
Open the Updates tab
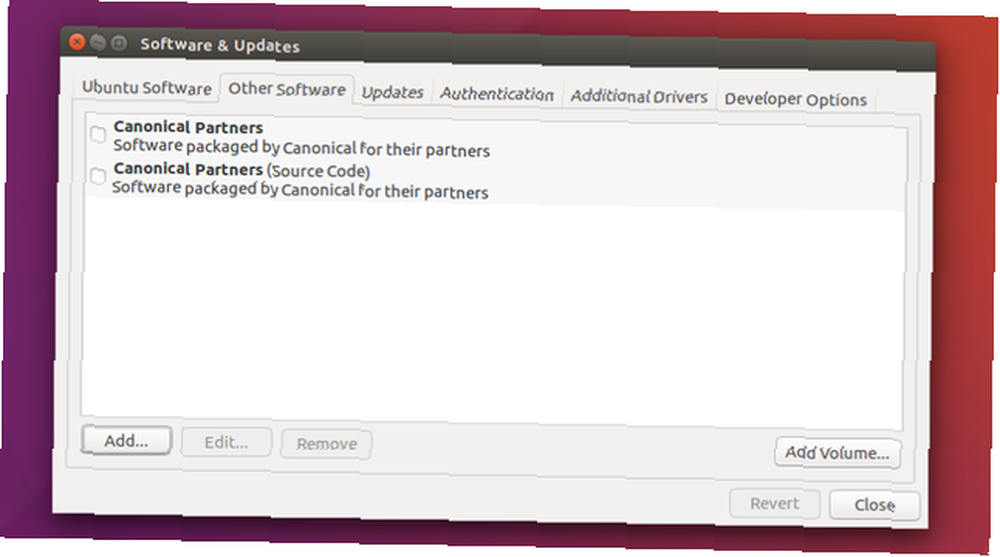(x=393, y=93)
